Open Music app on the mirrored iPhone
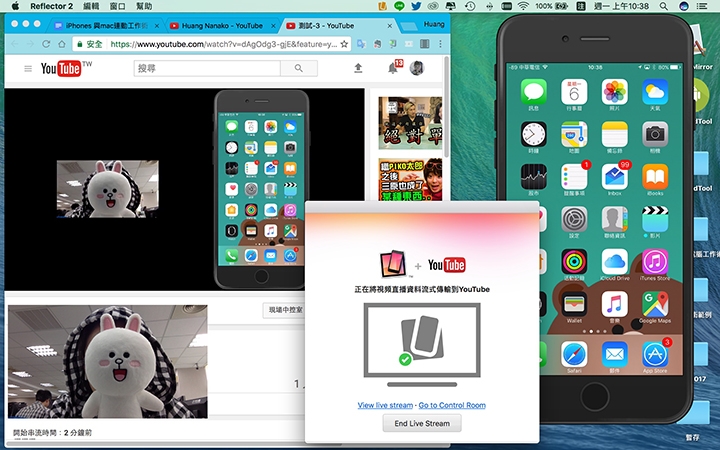Screen dimensions: 720x450 pos(614,304)
